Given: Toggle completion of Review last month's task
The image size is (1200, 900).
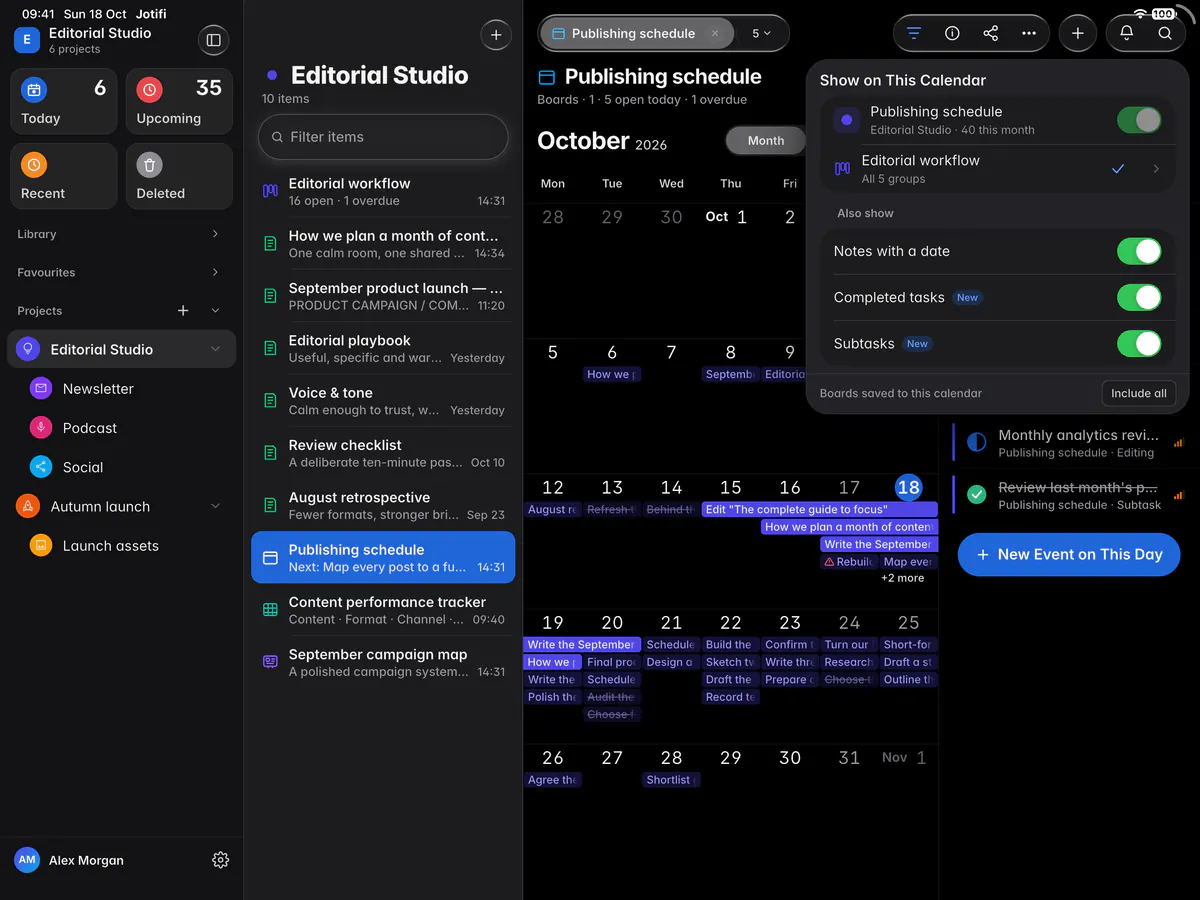Looking at the screenshot, I should [x=978, y=494].
